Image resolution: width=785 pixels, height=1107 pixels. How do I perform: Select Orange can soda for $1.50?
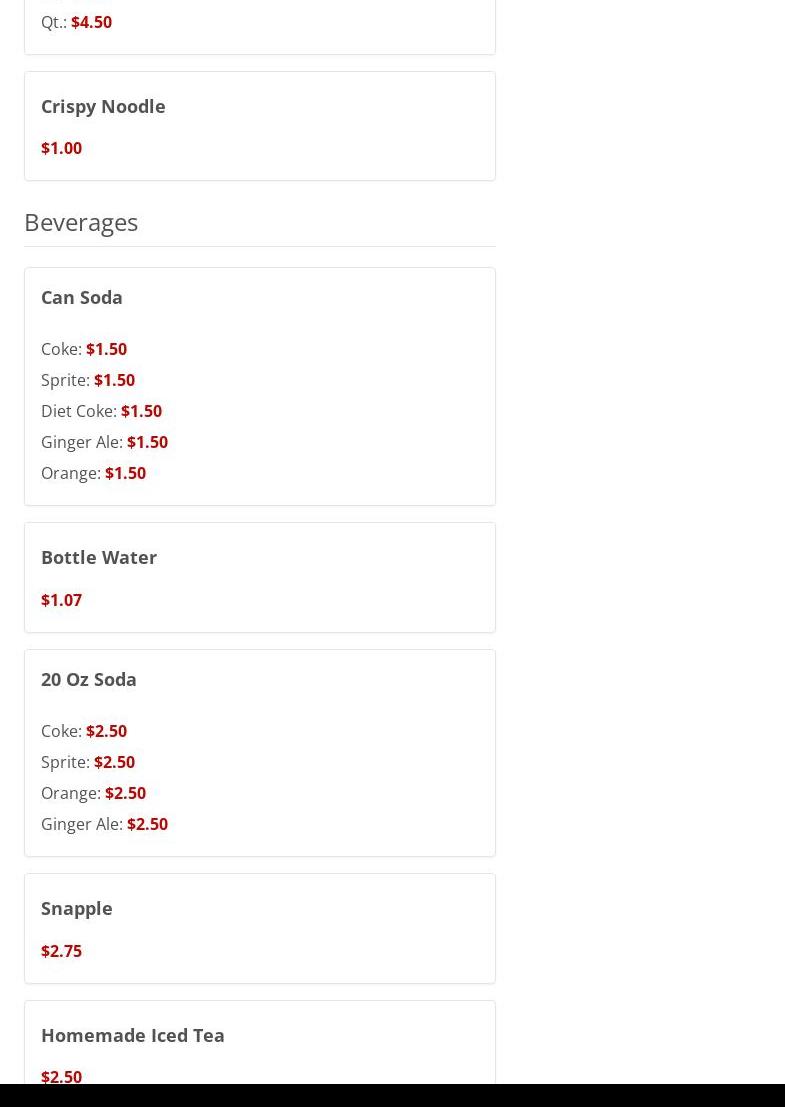pos(93,473)
